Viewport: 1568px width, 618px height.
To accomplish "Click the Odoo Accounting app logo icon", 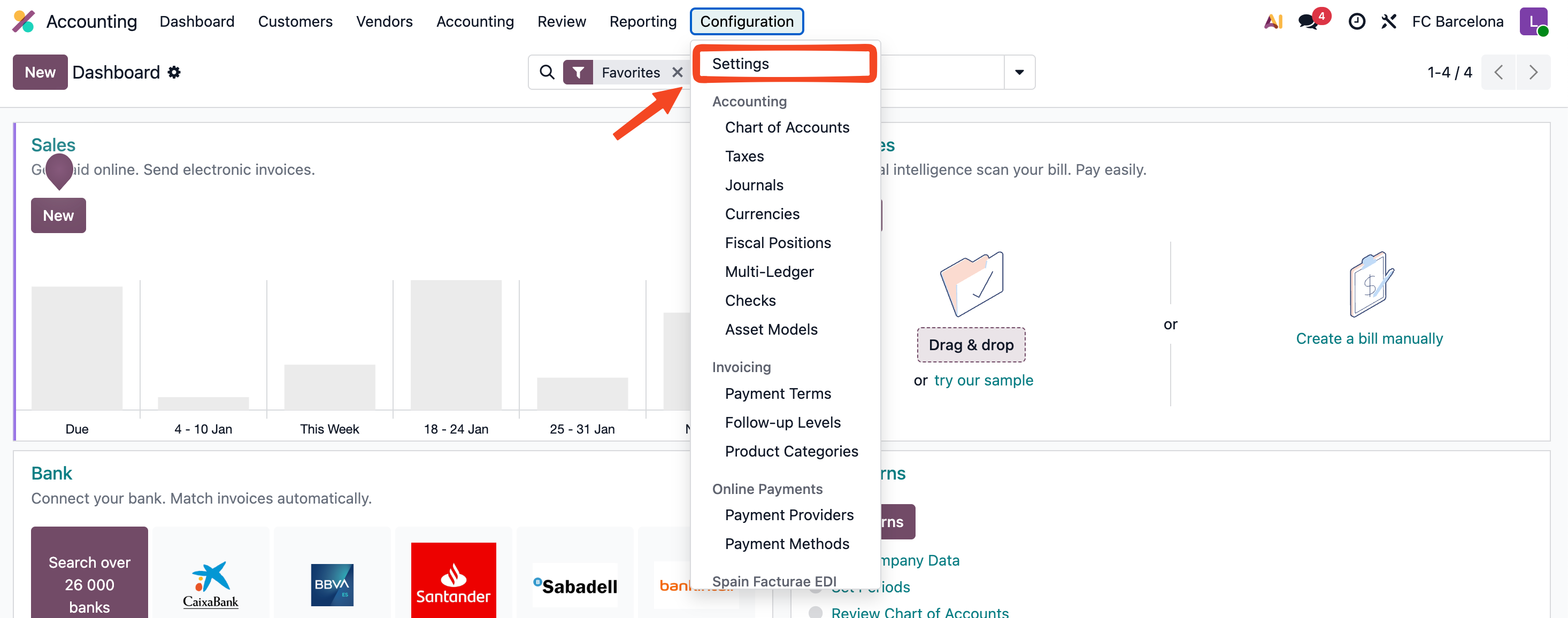I will [x=24, y=21].
